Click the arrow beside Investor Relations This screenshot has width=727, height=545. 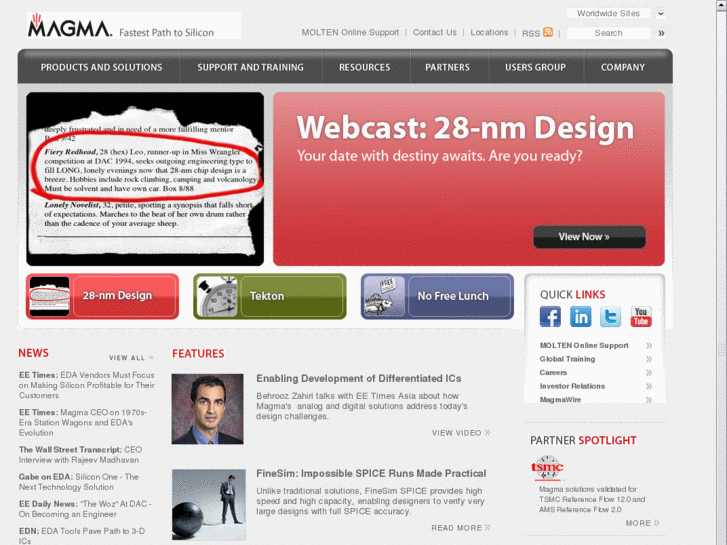tap(649, 386)
